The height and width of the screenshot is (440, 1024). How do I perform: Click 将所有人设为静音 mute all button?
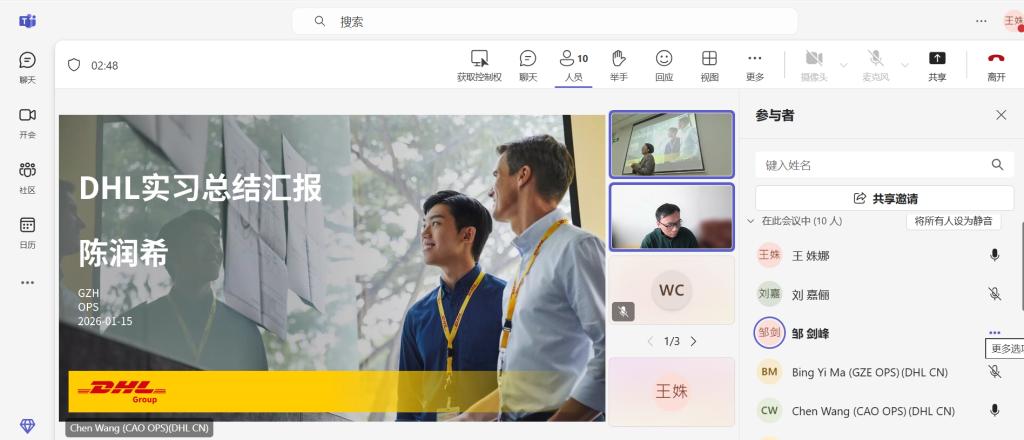(x=953, y=221)
